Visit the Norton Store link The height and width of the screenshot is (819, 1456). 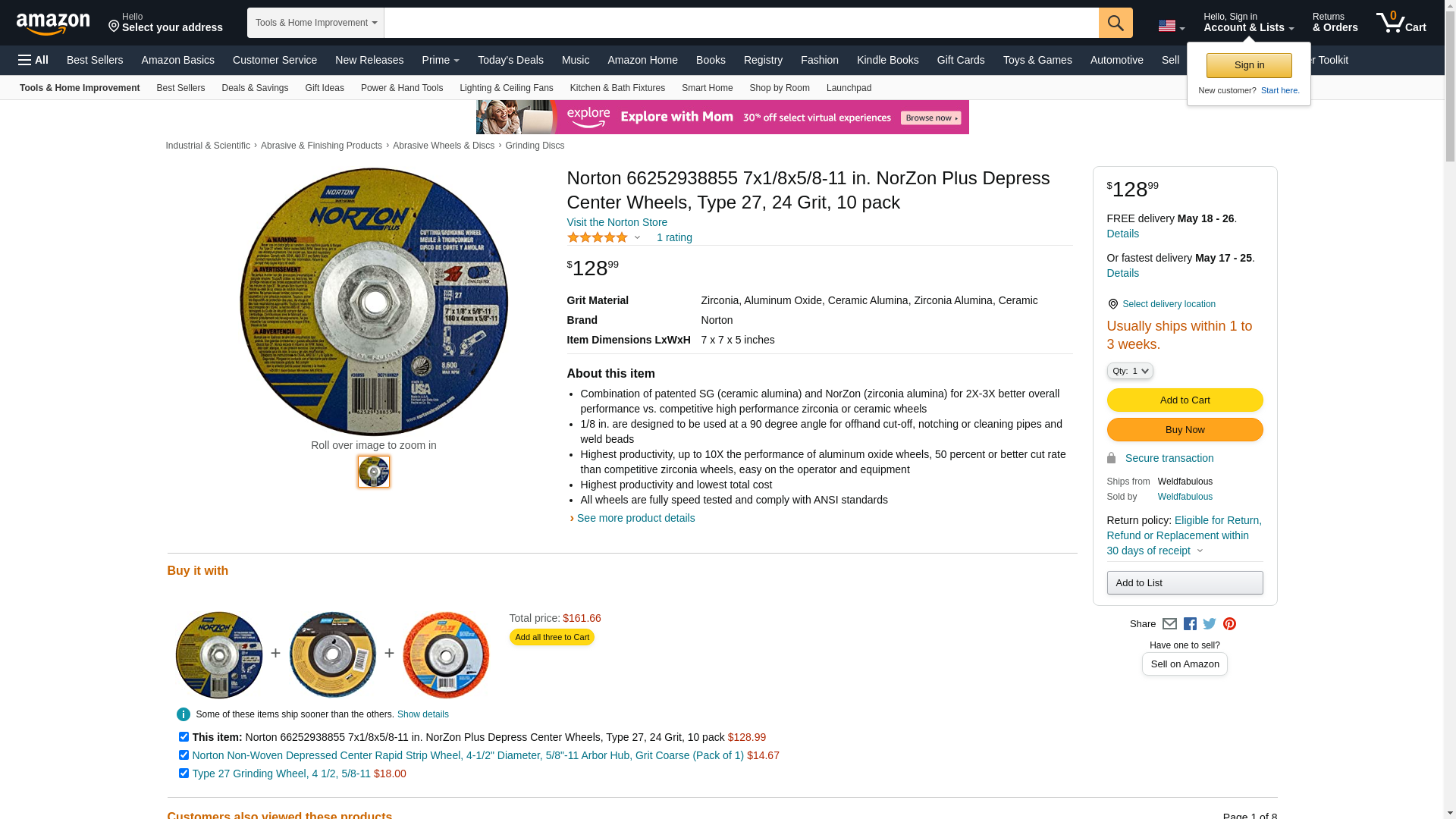click(x=617, y=222)
